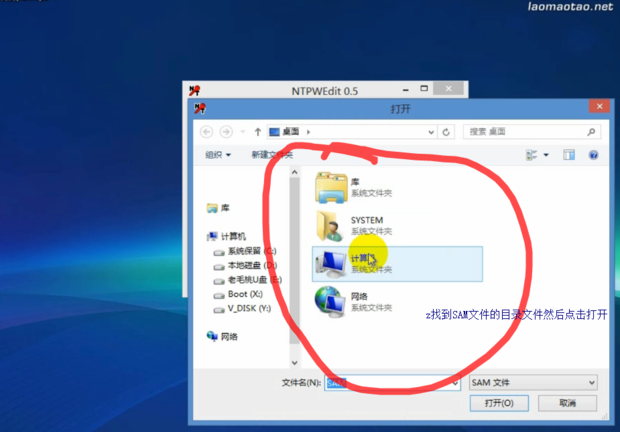Image resolution: width=620 pixels, height=432 pixels.
Task: Refresh the 桌面 folder view
Action: (x=446, y=132)
